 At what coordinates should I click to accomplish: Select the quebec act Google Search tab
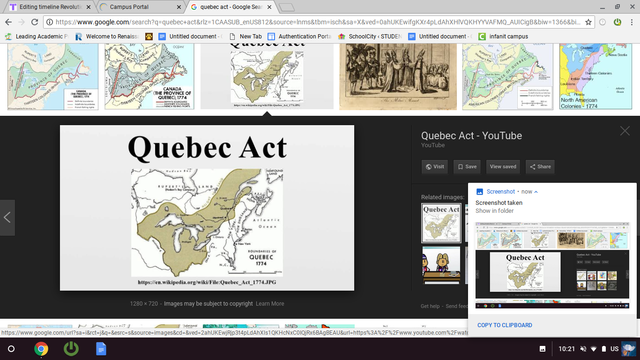click(231, 7)
